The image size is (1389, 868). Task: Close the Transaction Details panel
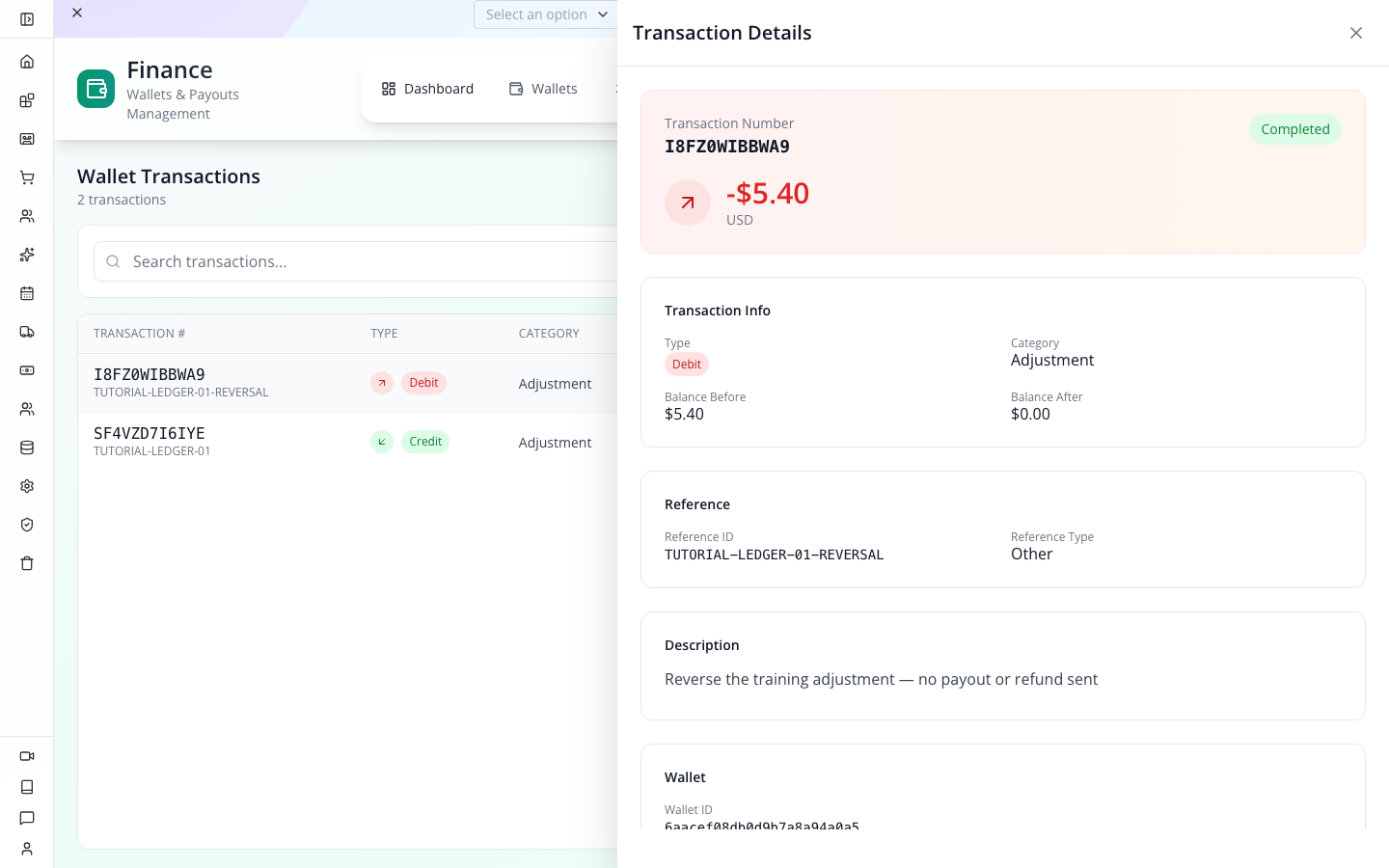tap(1356, 33)
